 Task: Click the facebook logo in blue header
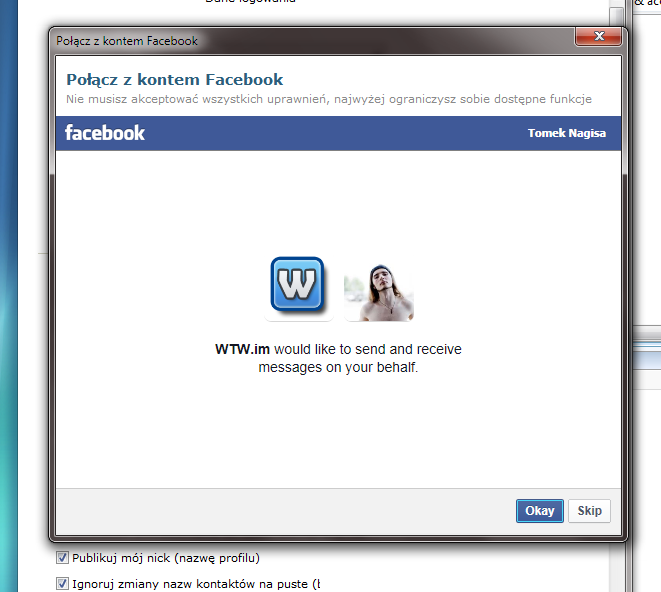pos(105,133)
